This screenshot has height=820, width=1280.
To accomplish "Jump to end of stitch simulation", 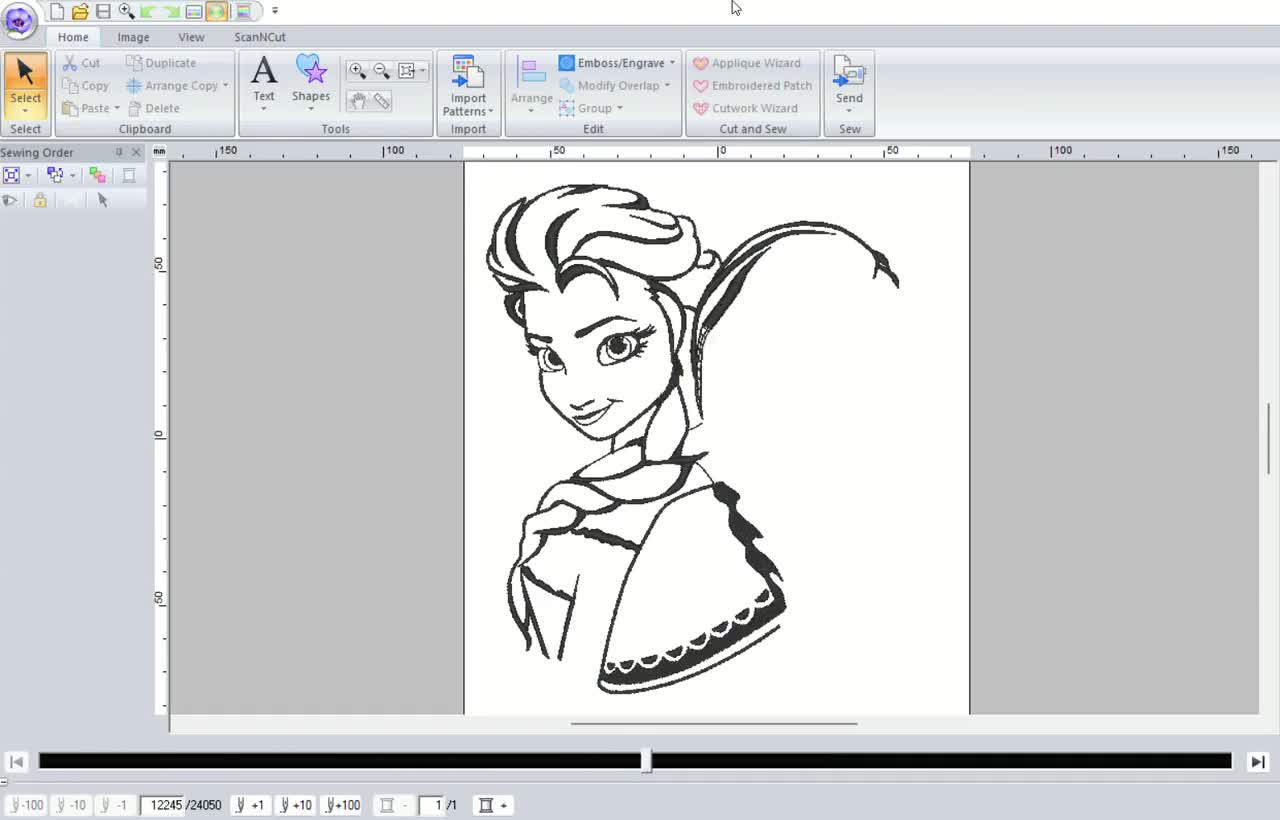I will click(x=1258, y=762).
